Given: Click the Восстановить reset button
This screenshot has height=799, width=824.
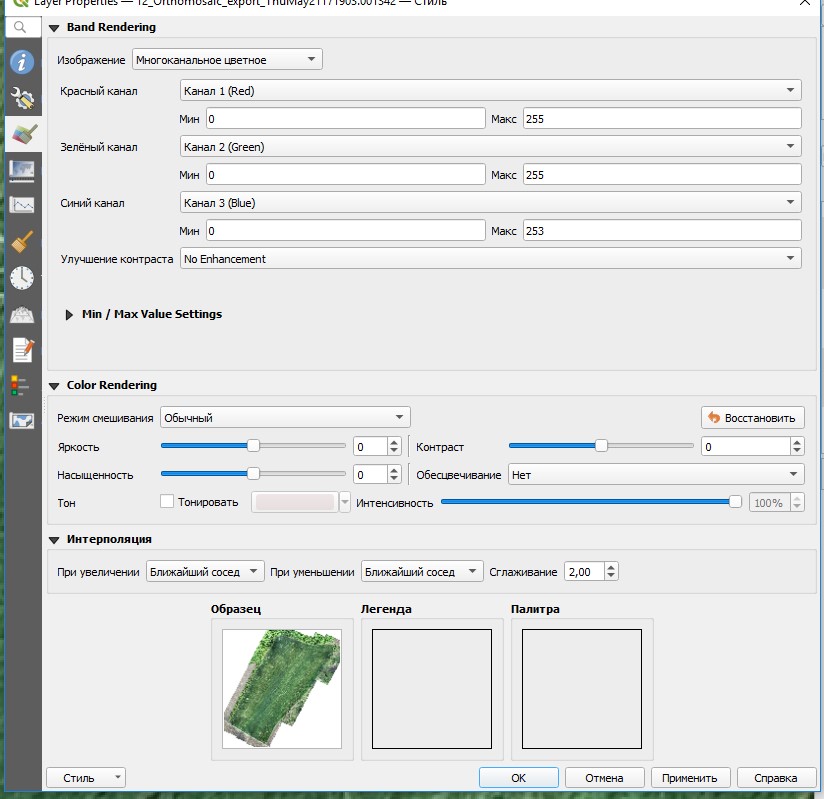Looking at the screenshot, I should click(752, 418).
